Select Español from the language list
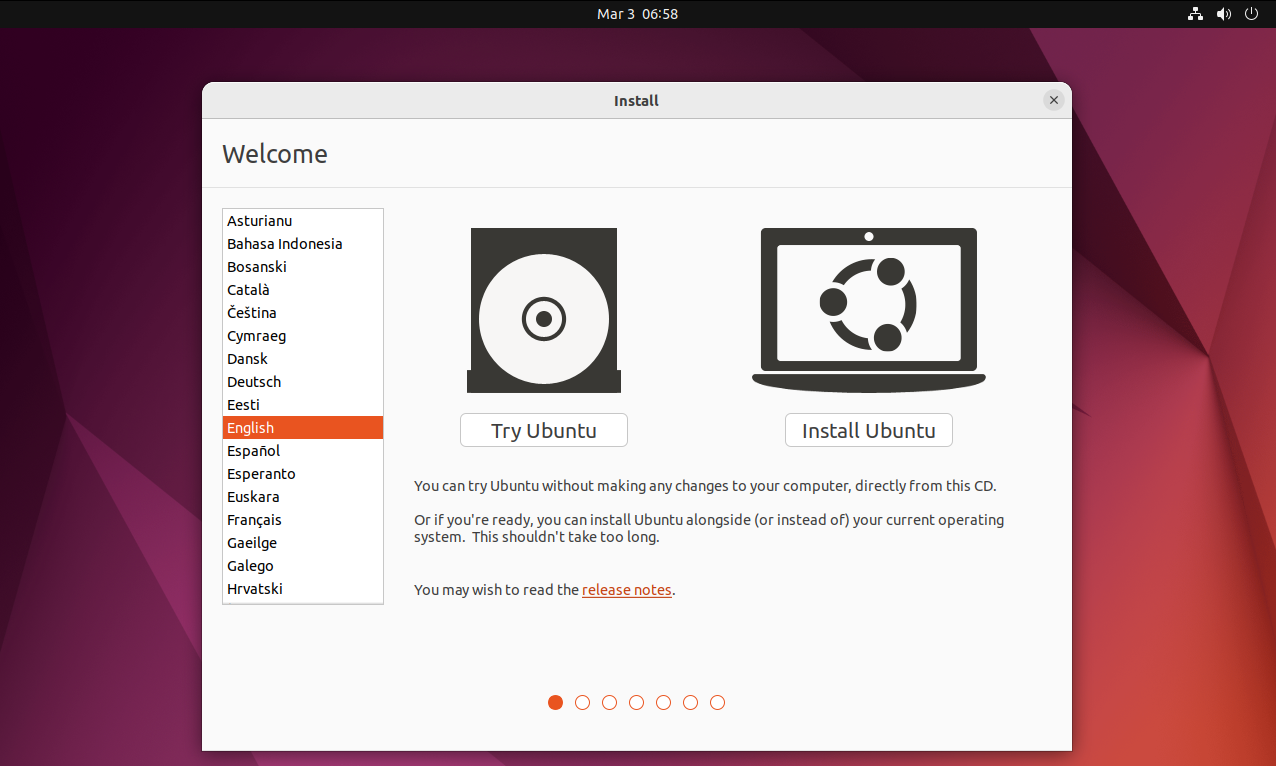 coord(253,451)
